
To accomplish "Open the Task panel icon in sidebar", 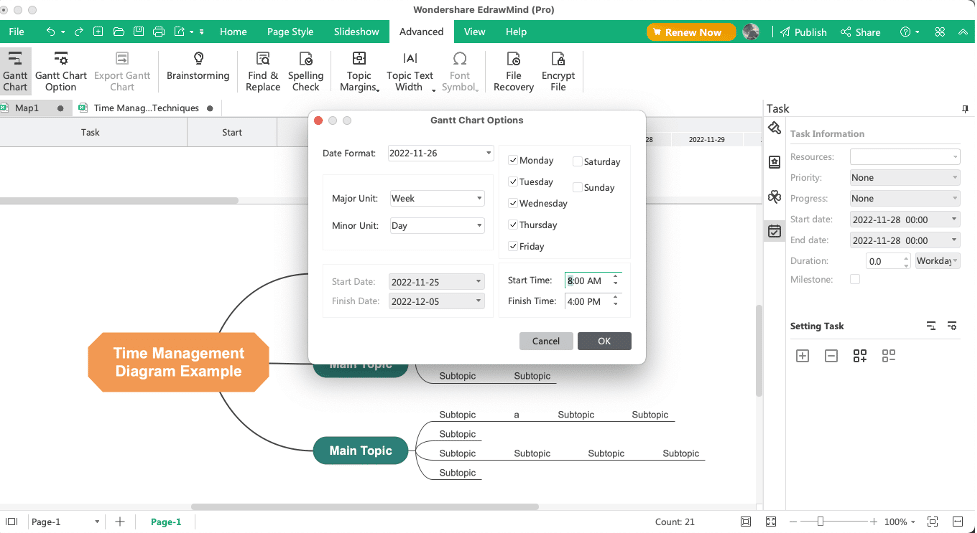I will 774,231.
